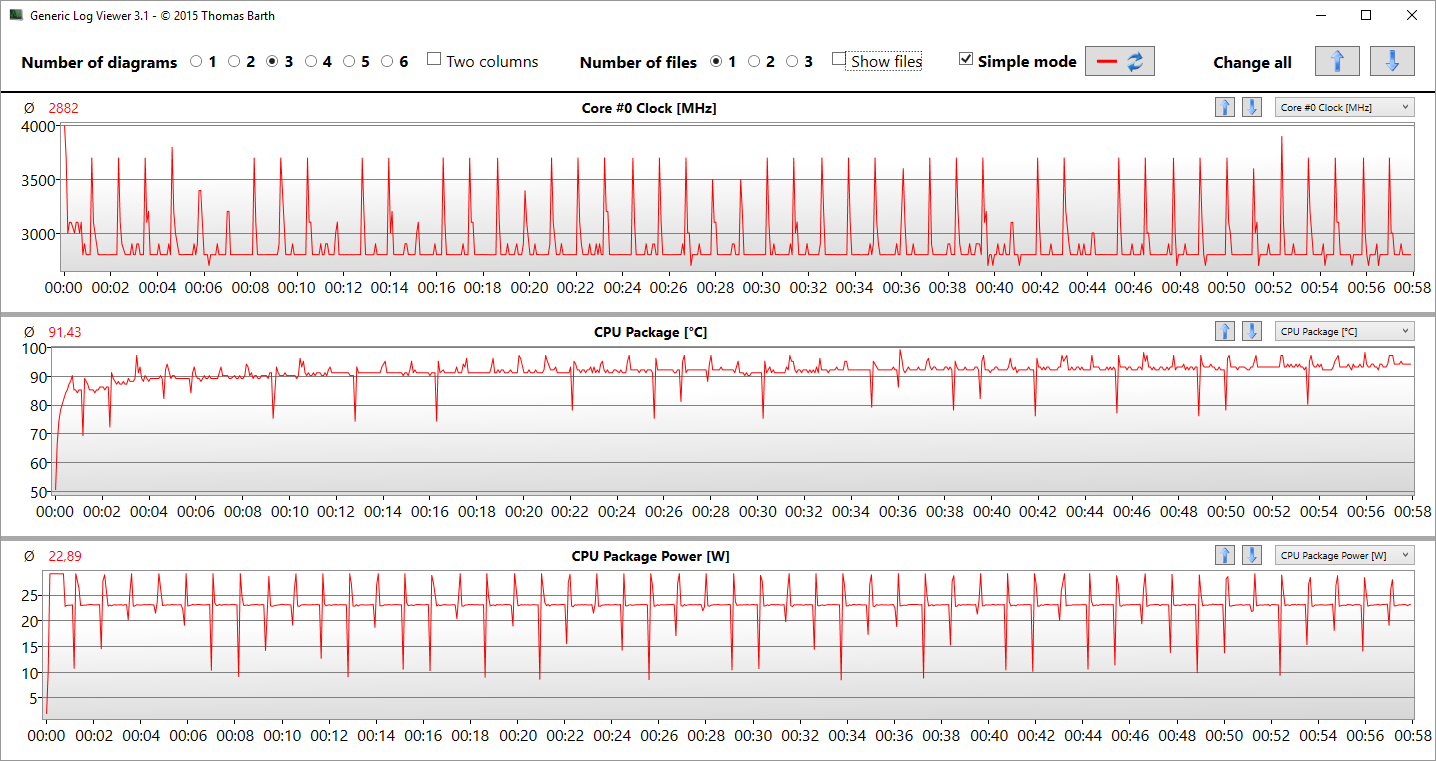Screen dimensions: 1436x761
Task: Click down arrow for CPU Package °C diagram
Action: coord(1251,331)
